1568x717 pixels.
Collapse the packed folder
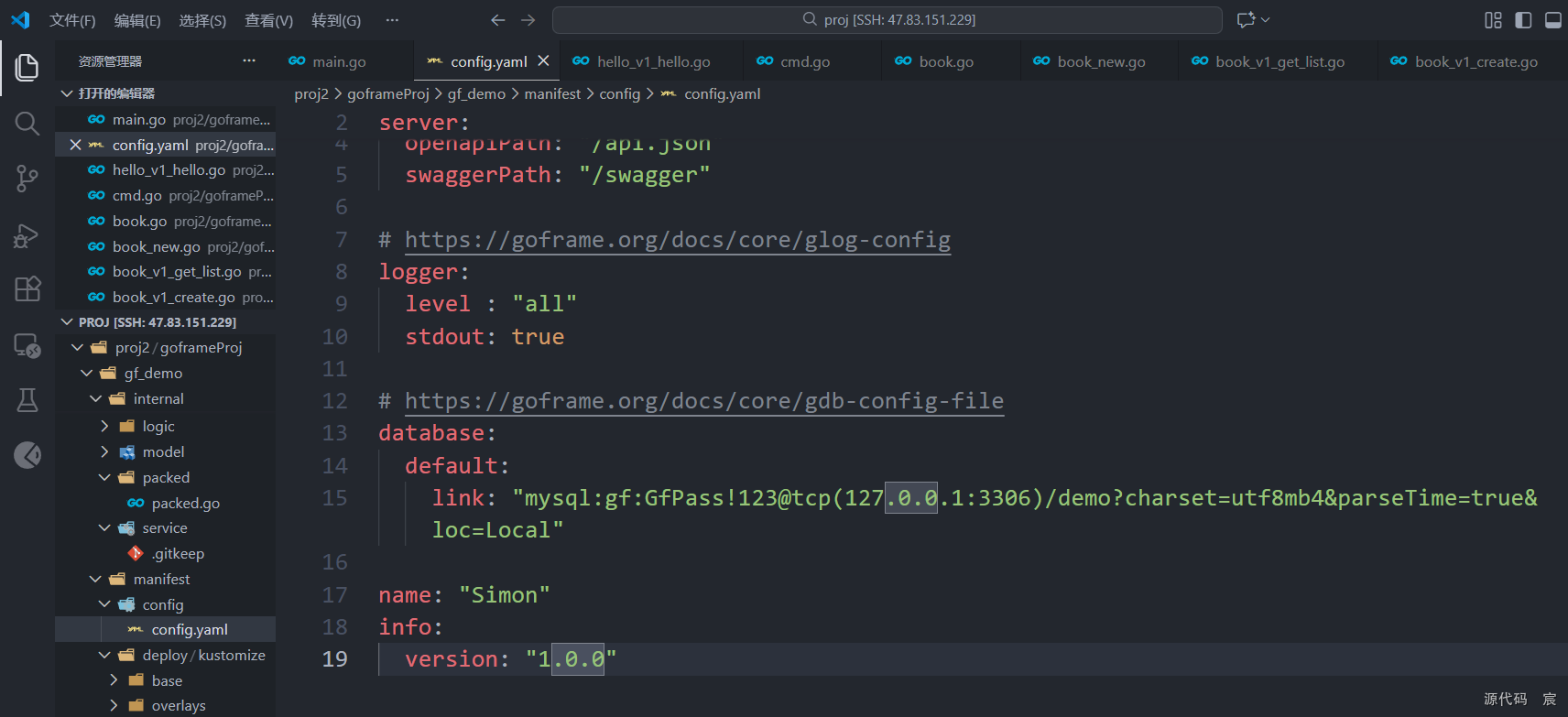tap(104, 478)
